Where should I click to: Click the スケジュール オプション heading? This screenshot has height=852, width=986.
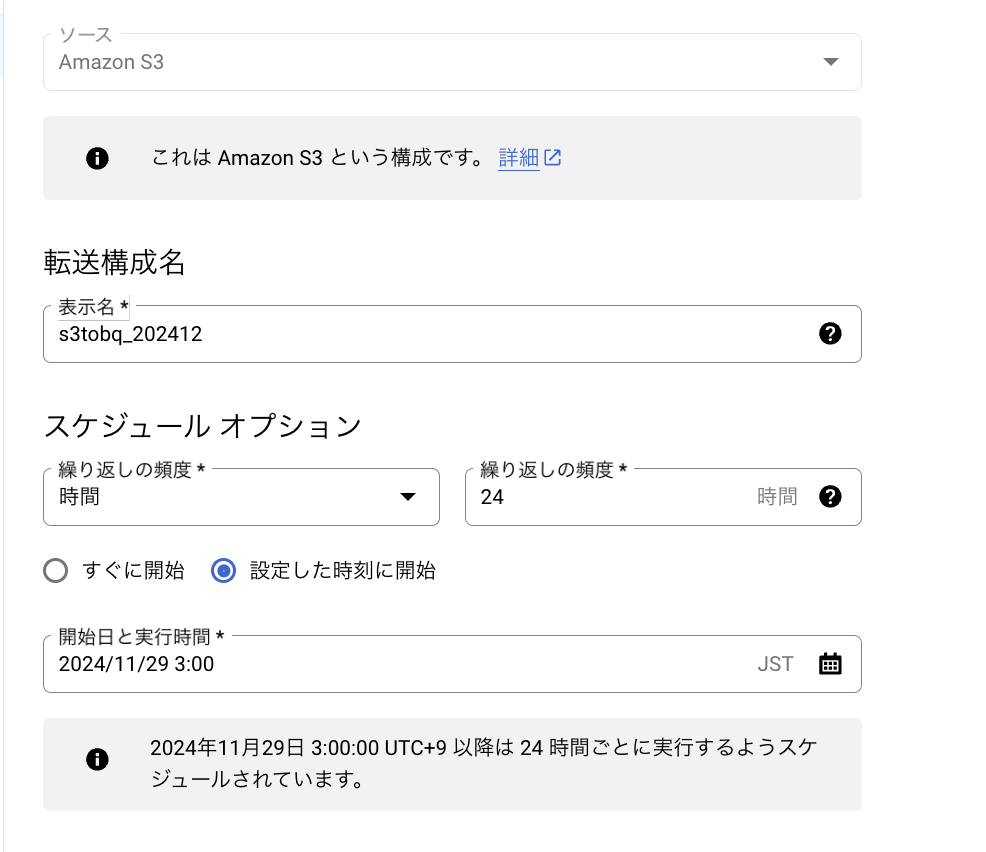pyautogui.click(x=202, y=426)
